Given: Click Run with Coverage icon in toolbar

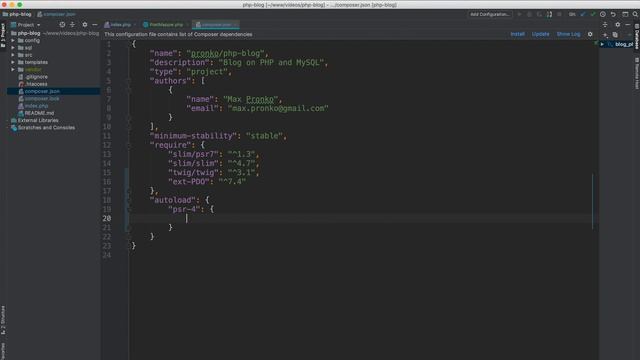Looking at the screenshot, I should tap(539, 14).
